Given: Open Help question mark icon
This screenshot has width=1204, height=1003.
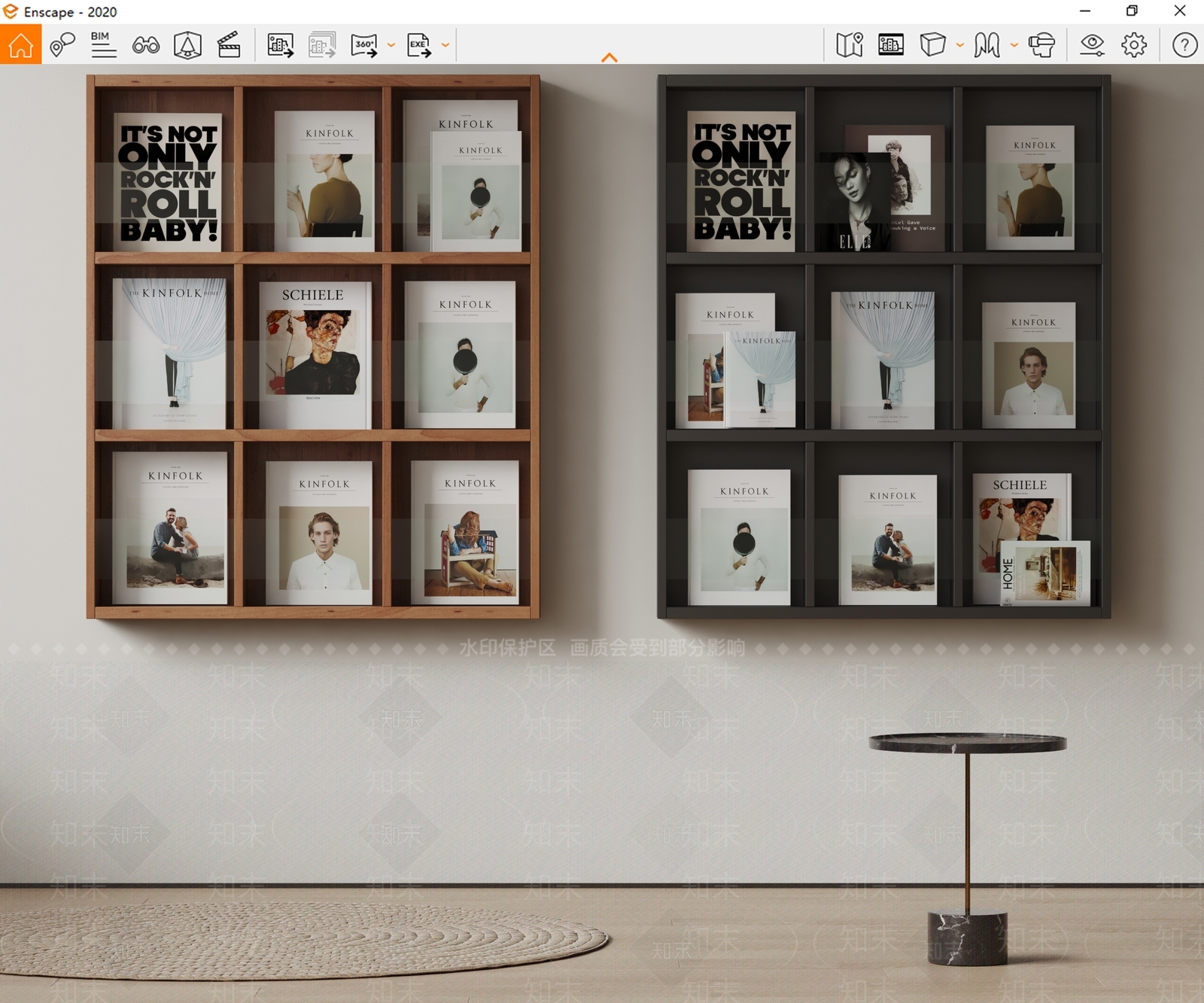Looking at the screenshot, I should click(1184, 45).
